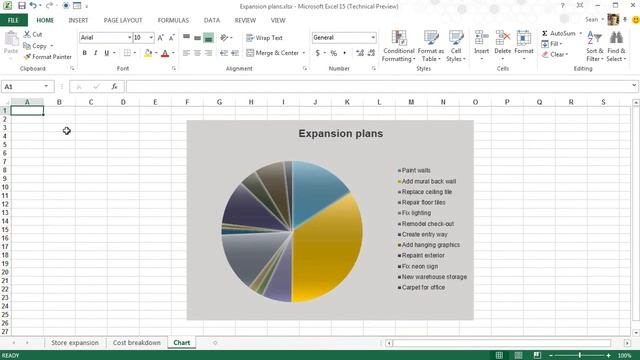
Task: Decrease decimal places
Action: 371,53
